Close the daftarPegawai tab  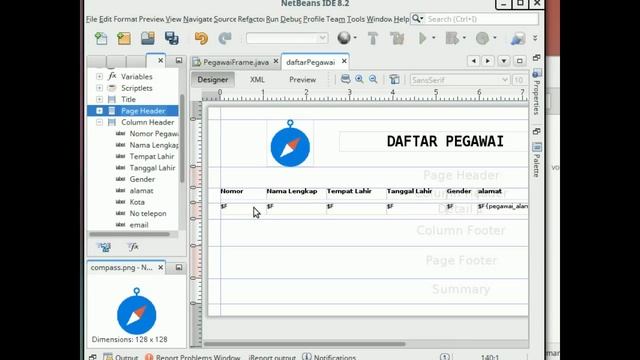click(x=344, y=61)
